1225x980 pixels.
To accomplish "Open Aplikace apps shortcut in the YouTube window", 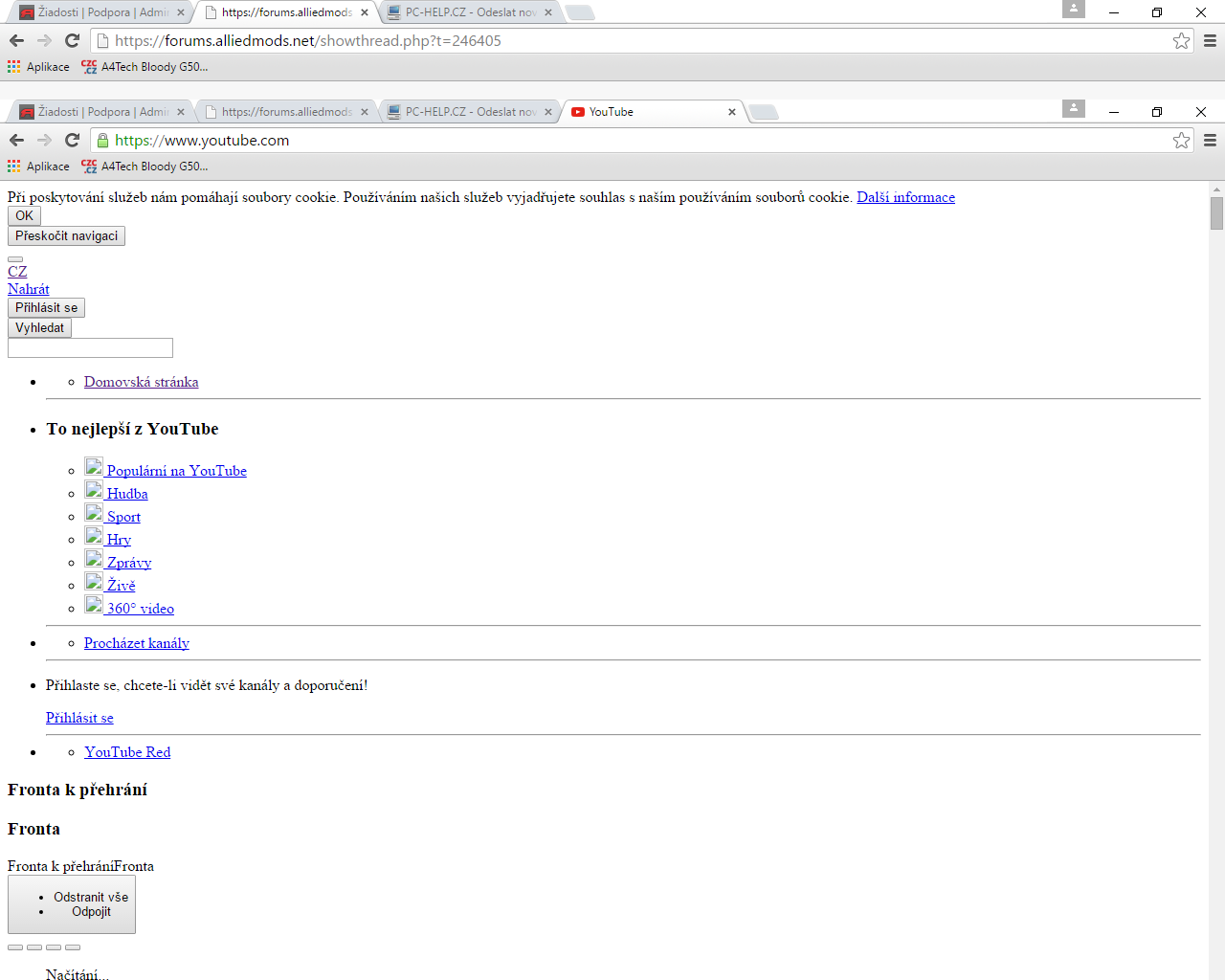I will coord(38,167).
